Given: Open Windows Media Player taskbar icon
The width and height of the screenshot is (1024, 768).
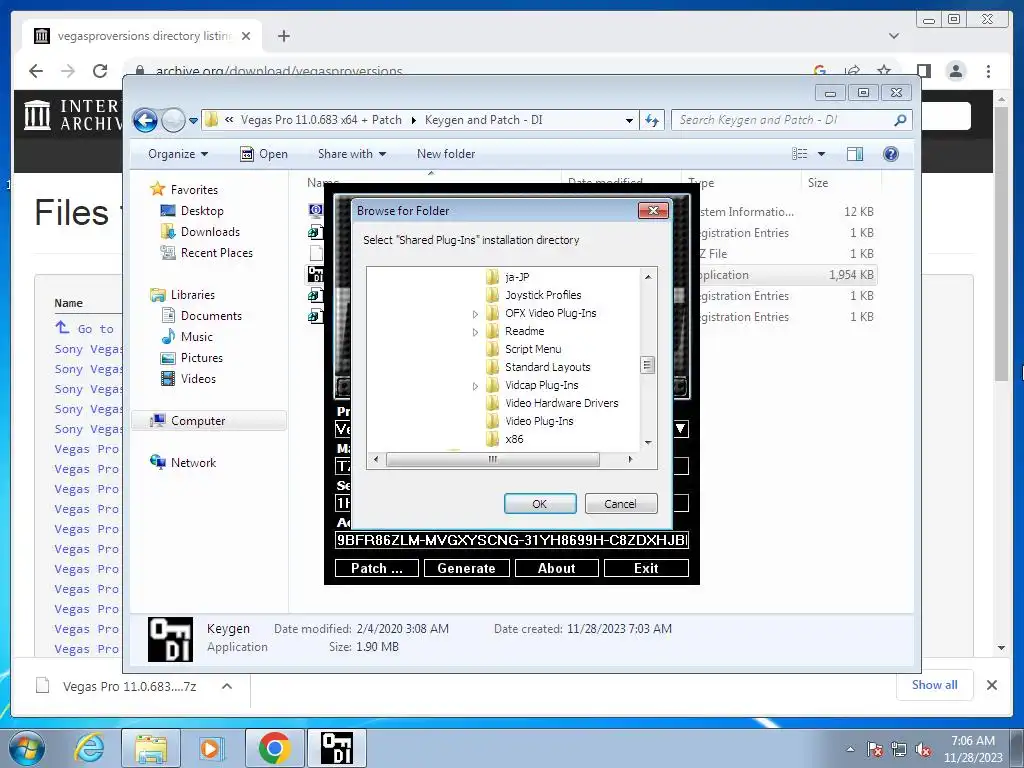Looking at the screenshot, I should (211, 748).
